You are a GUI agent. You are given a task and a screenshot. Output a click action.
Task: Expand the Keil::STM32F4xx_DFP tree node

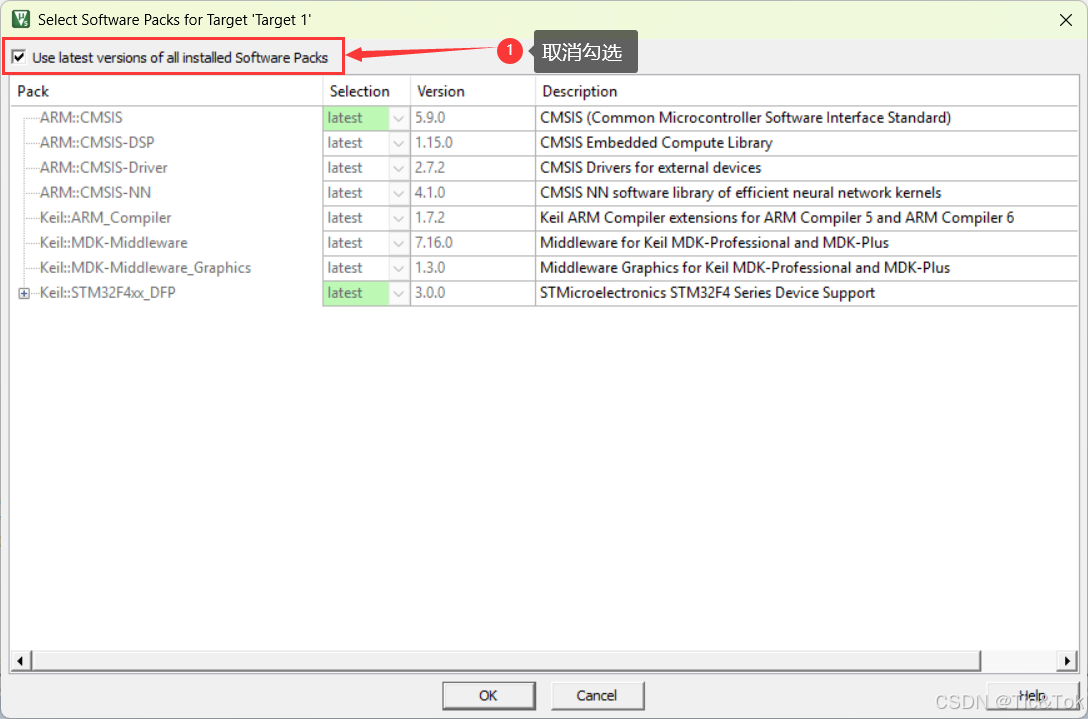(24, 294)
